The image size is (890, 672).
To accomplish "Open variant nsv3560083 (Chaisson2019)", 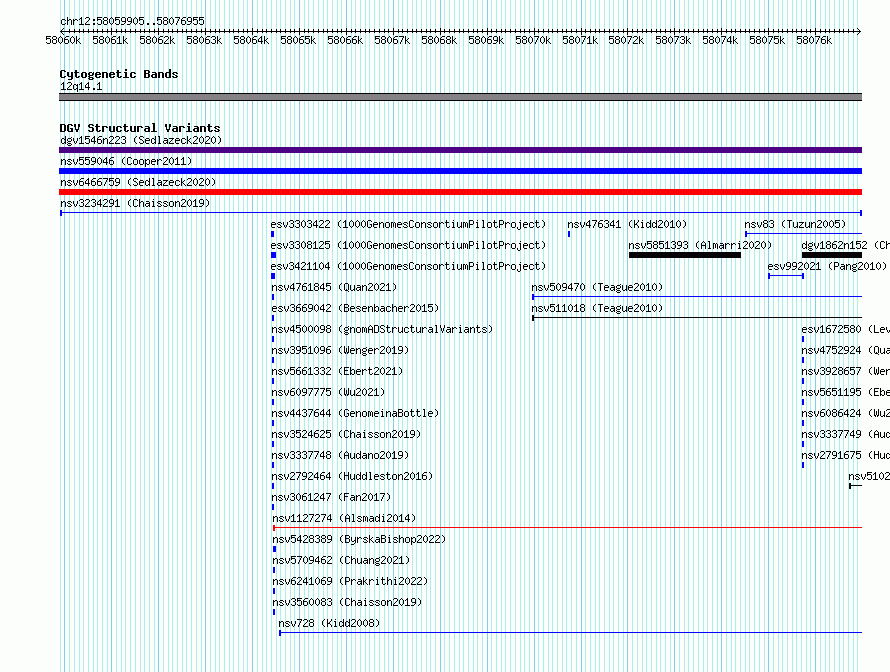I will pos(347,602).
